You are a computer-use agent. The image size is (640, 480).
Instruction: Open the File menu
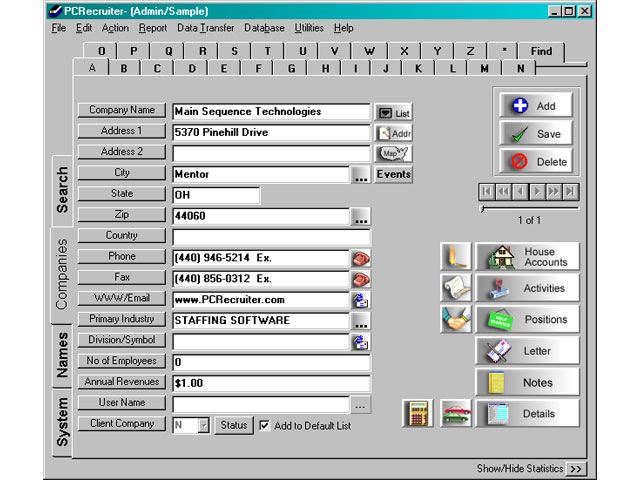click(x=58, y=28)
